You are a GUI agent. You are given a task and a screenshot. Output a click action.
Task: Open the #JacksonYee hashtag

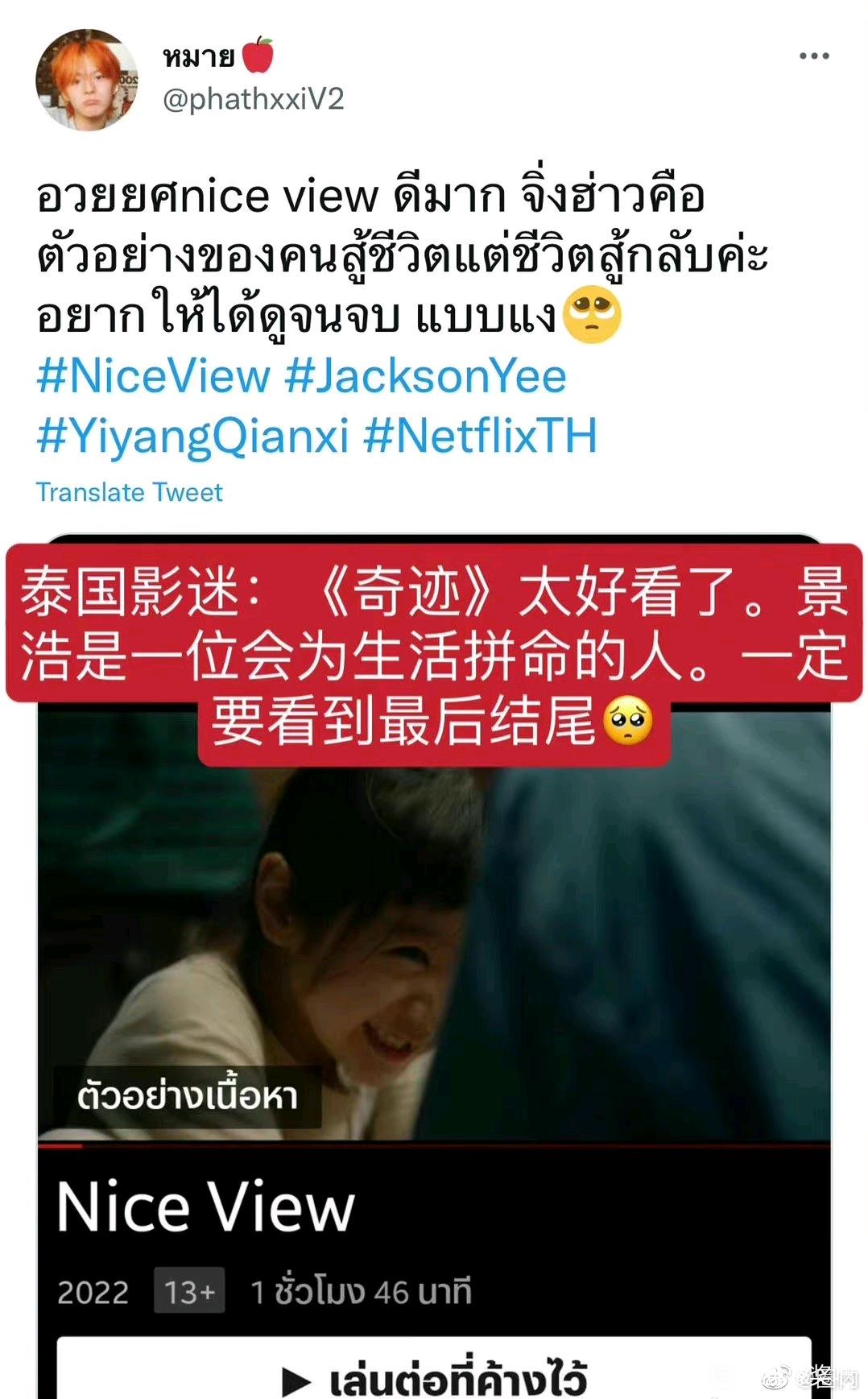pyautogui.click(x=425, y=376)
